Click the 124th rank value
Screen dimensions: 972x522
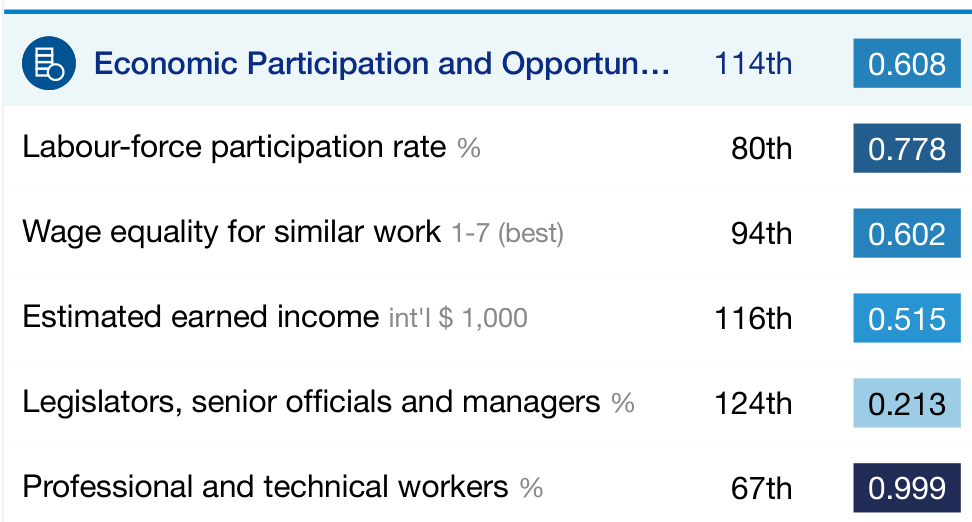pyautogui.click(x=753, y=404)
